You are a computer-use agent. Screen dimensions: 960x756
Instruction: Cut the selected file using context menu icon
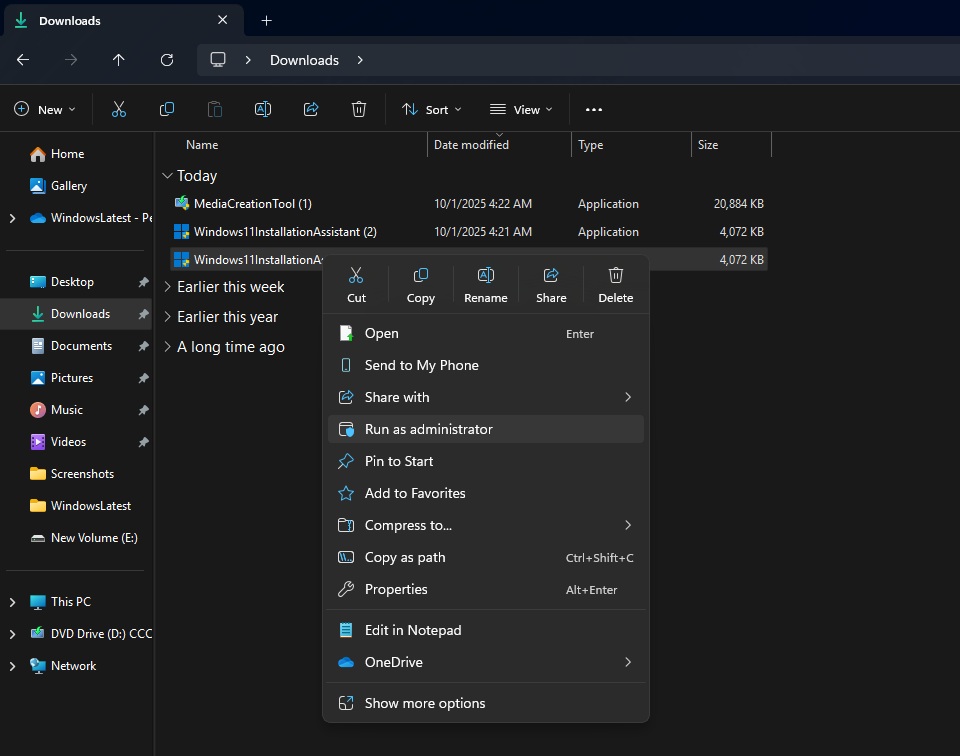pyautogui.click(x=356, y=283)
